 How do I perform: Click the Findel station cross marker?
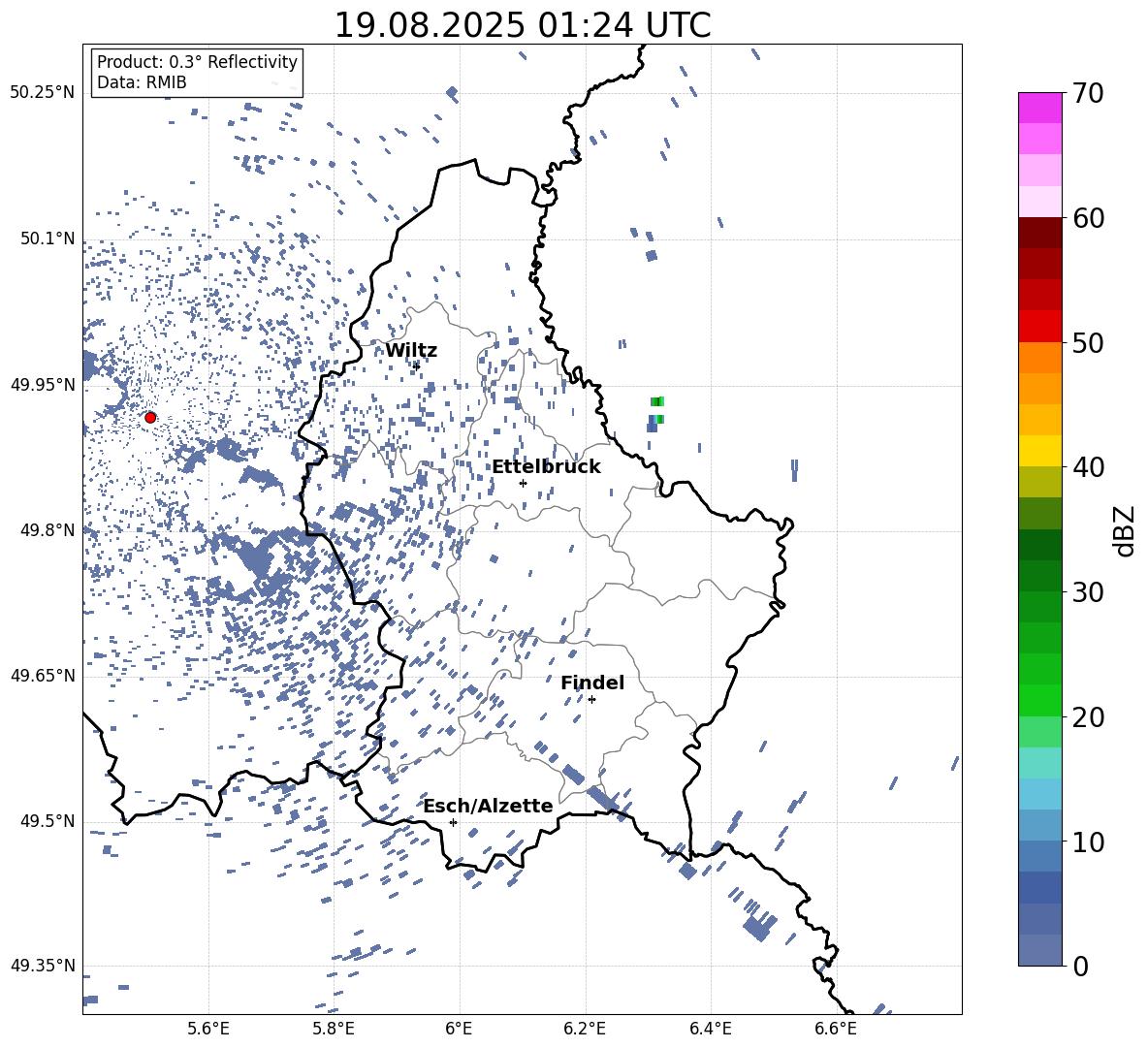(591, 699)
